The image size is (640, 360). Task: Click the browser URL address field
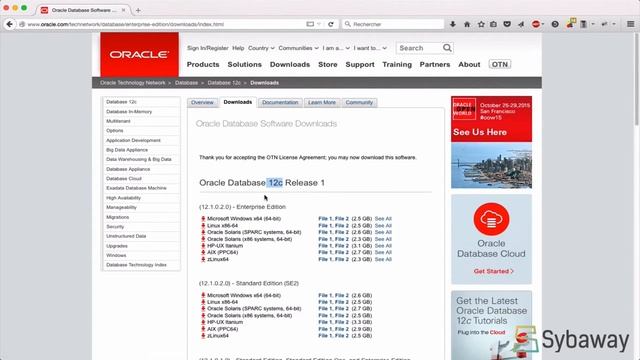(x=163, y=24)
